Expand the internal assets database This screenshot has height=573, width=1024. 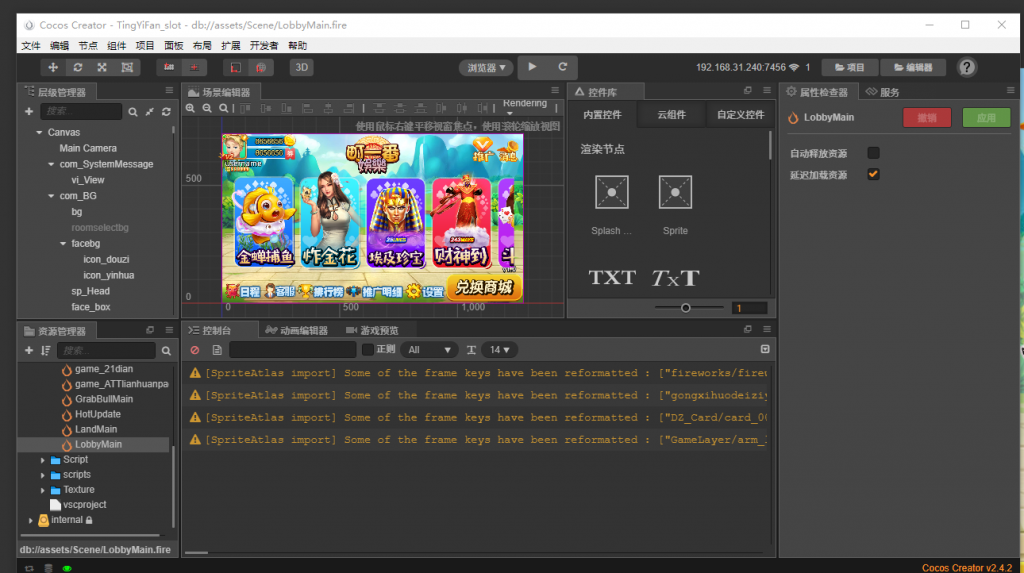[x=30, y=520]
